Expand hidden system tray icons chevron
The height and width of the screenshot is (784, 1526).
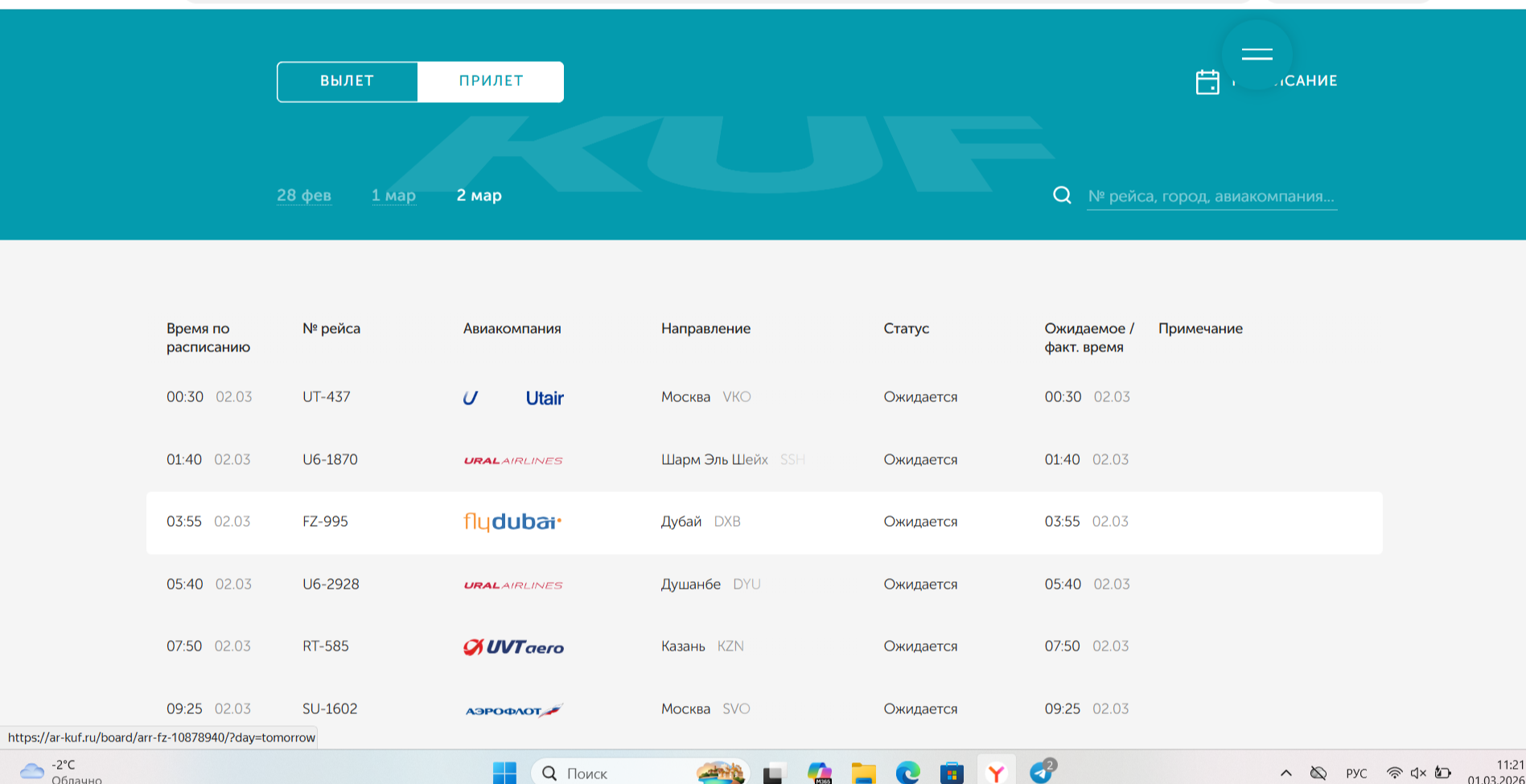[x=1285, y=773]
